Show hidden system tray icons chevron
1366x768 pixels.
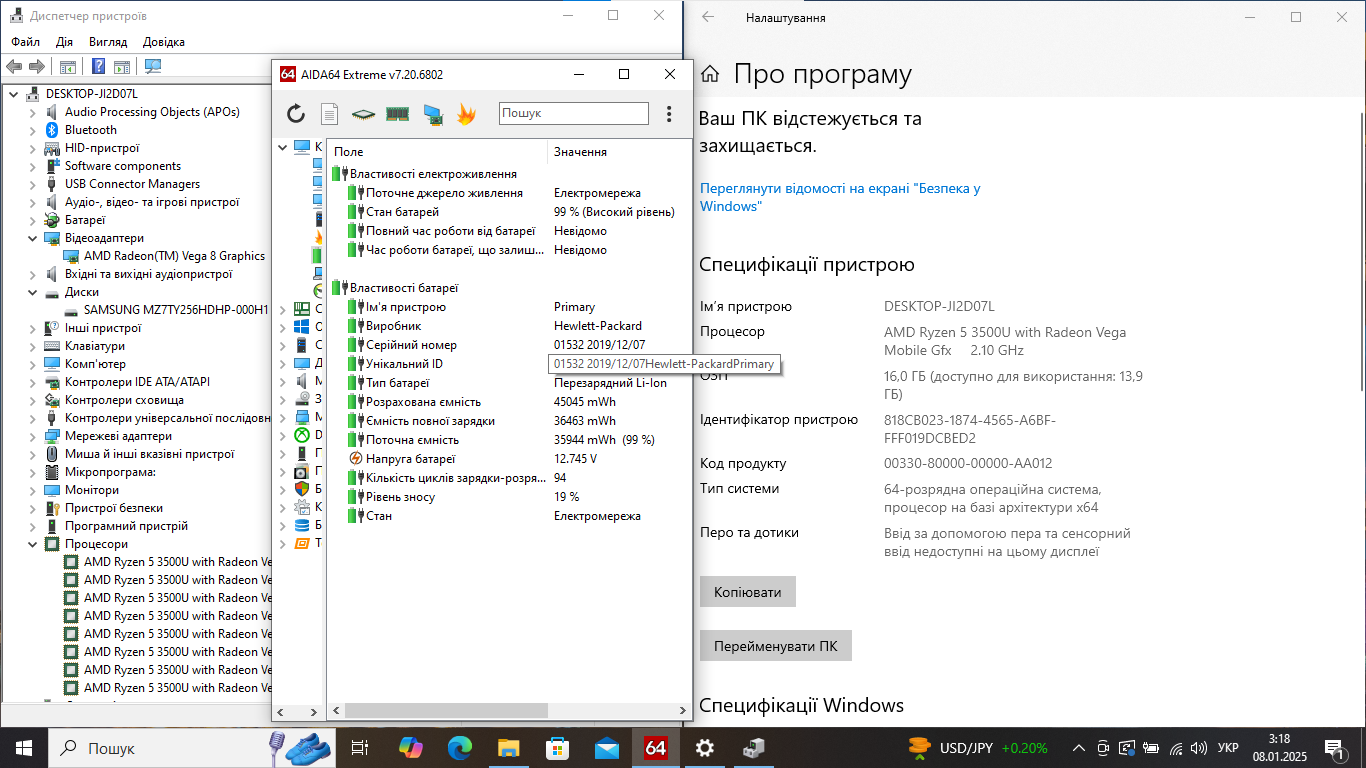click(1078, 748)
